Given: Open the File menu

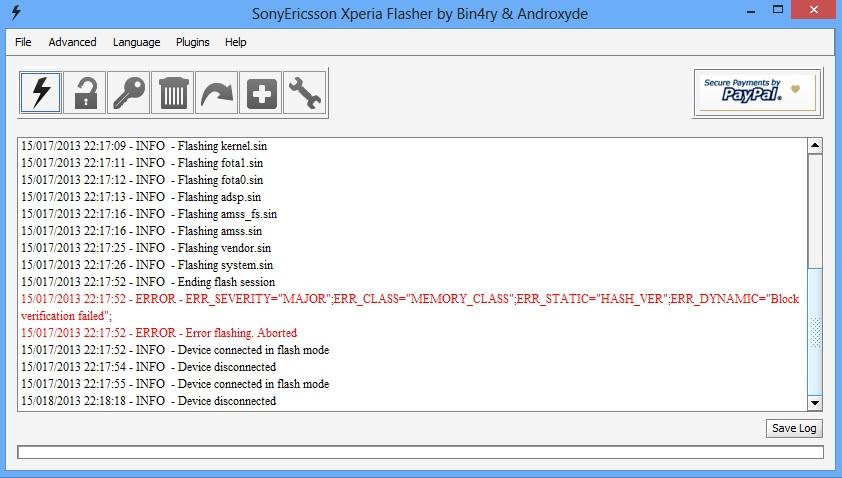Looking at the screenshot, I should click(23, 42).
